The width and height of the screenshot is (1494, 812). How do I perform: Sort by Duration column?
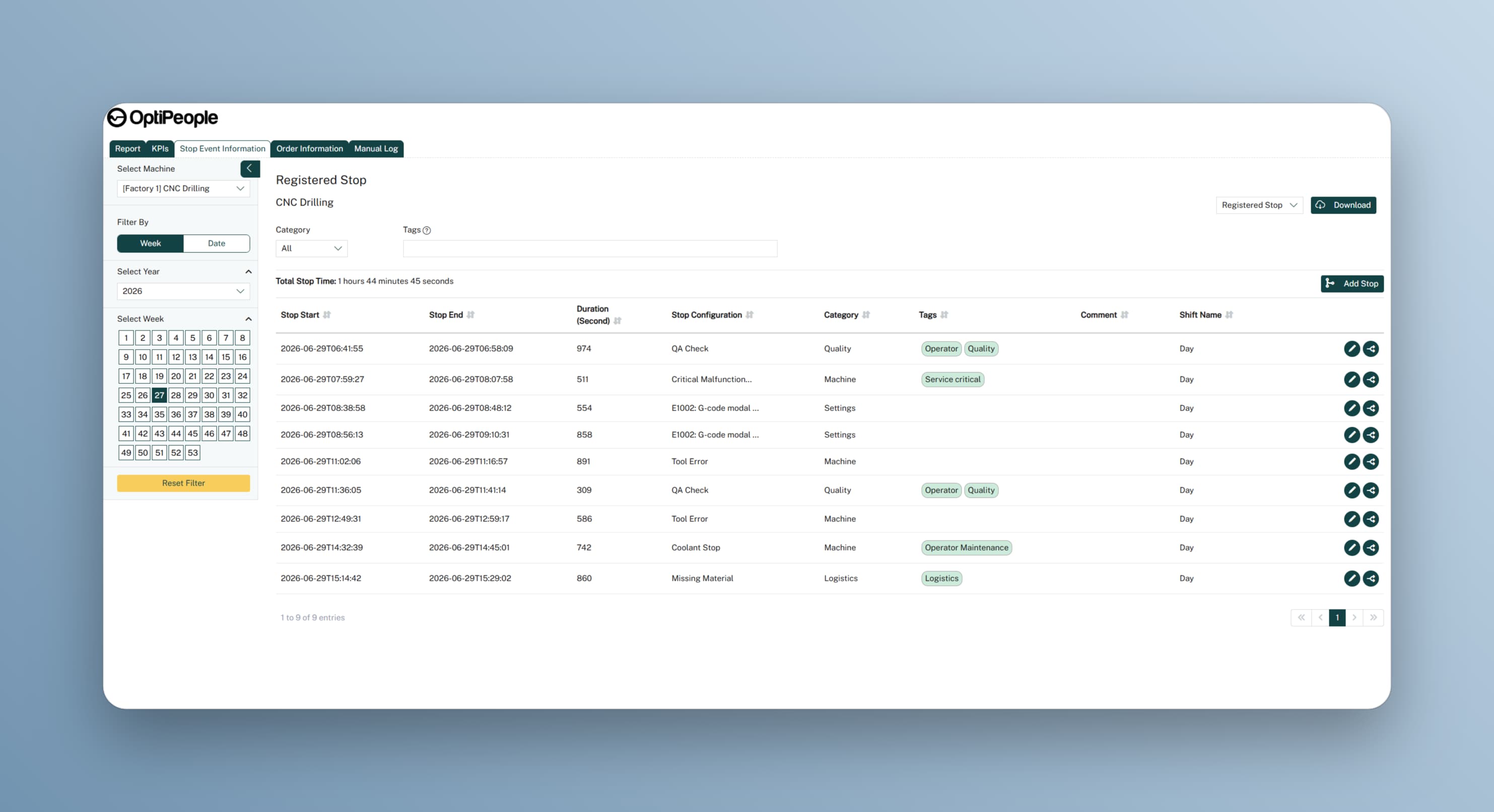[x=618, y=321]
